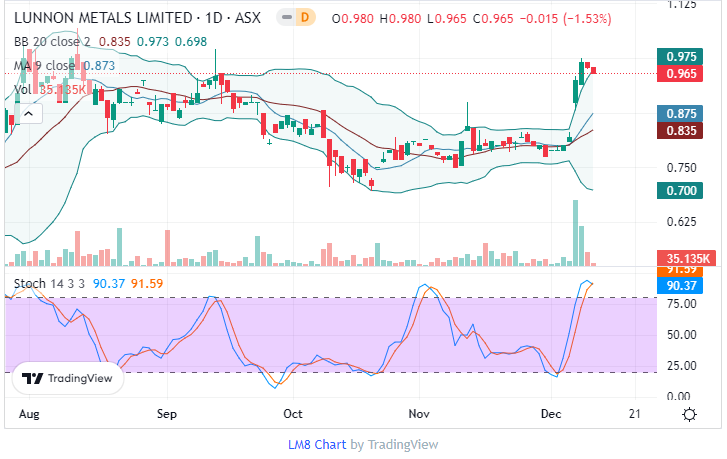Click the Vol indicator legend label

22,89
